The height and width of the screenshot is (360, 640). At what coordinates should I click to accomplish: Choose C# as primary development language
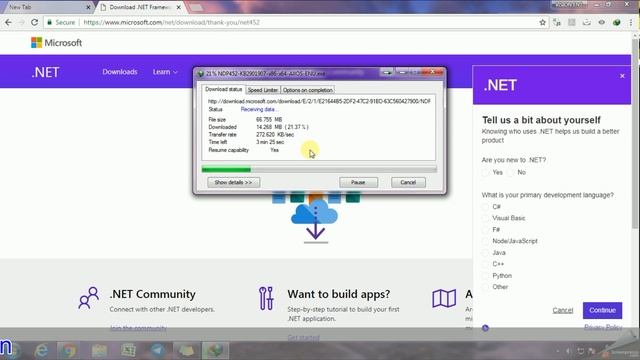[x=485, y=207]
